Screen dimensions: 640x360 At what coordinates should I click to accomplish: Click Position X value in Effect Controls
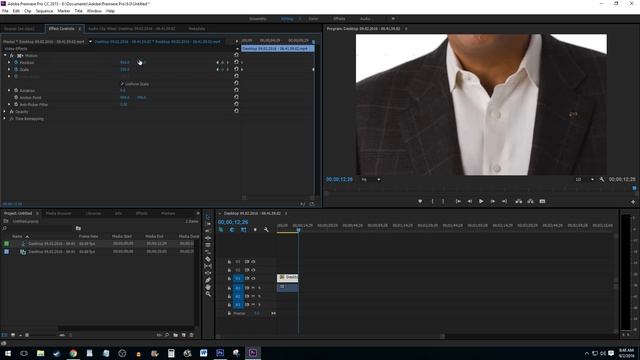click(124, 62)
